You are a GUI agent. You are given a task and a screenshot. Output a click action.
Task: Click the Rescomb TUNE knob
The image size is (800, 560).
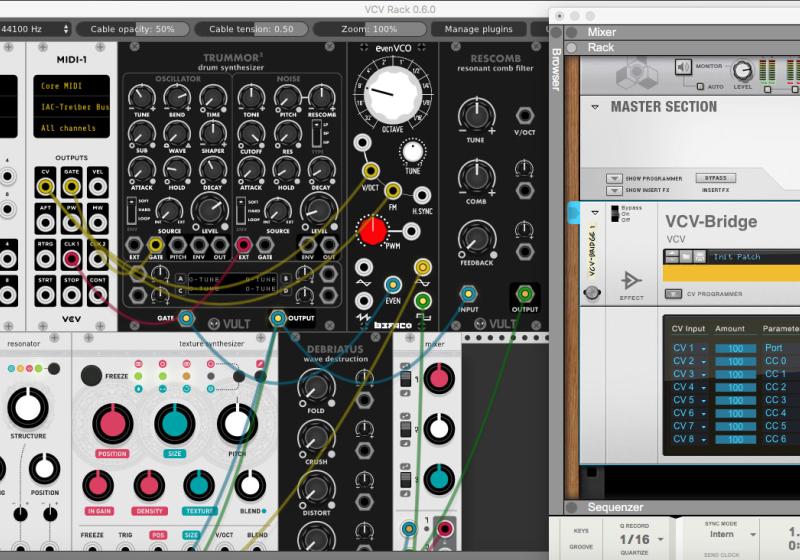pos(476,115)
